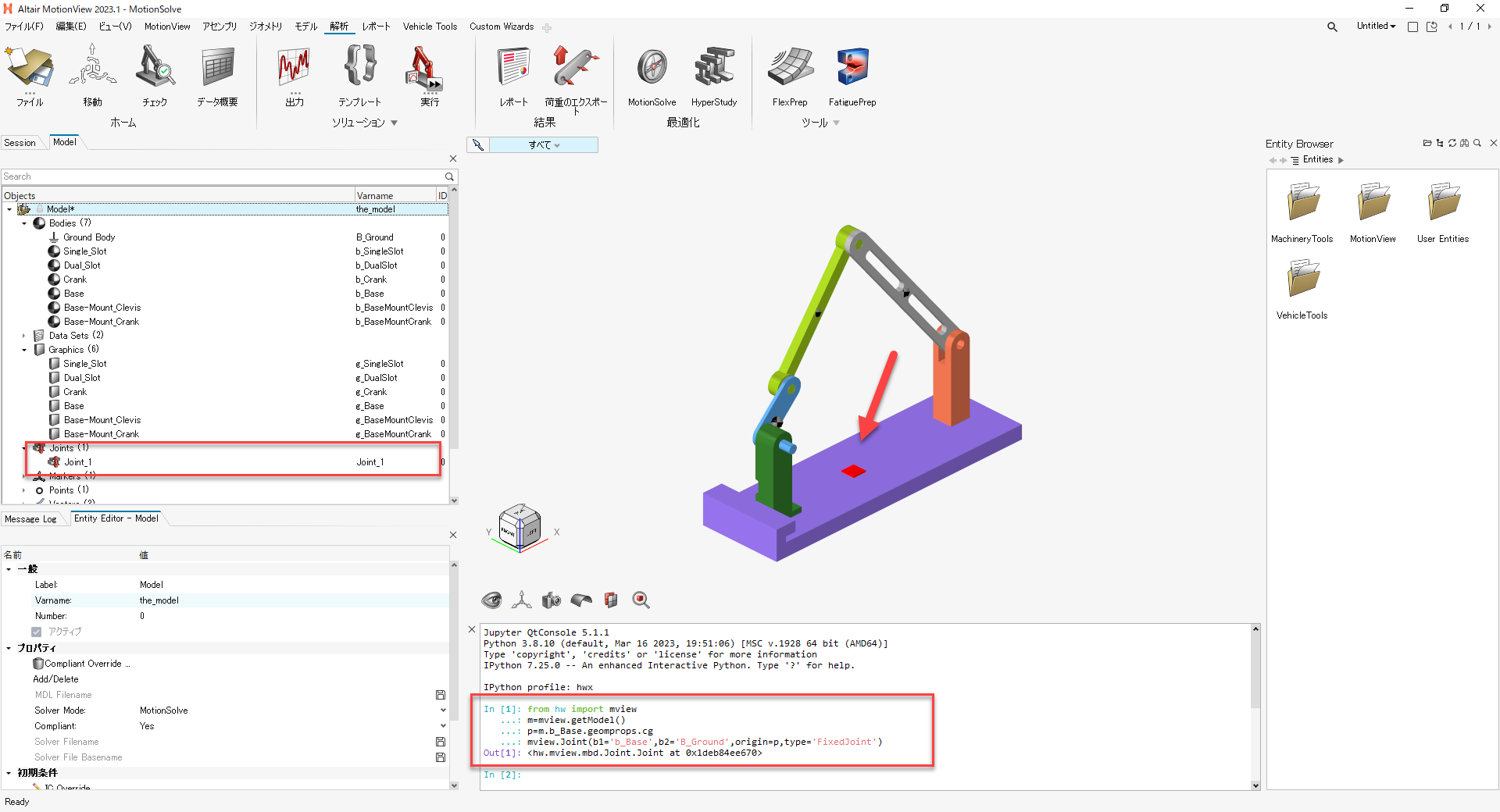The width and height of the screenshot is (1500, 812).
Task: Open the MotionView folder in Entity Browser
Action: 1373,203
